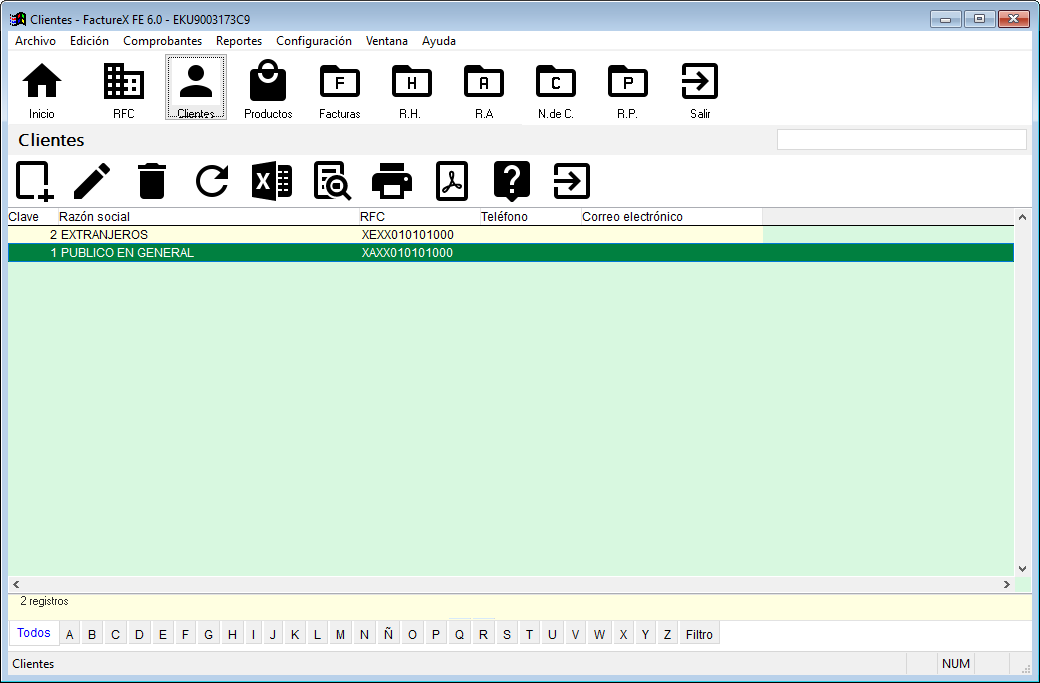1040x683 pixels.
Task: Print the clients list
Action: pyautogui.click(x=392, y=180)
